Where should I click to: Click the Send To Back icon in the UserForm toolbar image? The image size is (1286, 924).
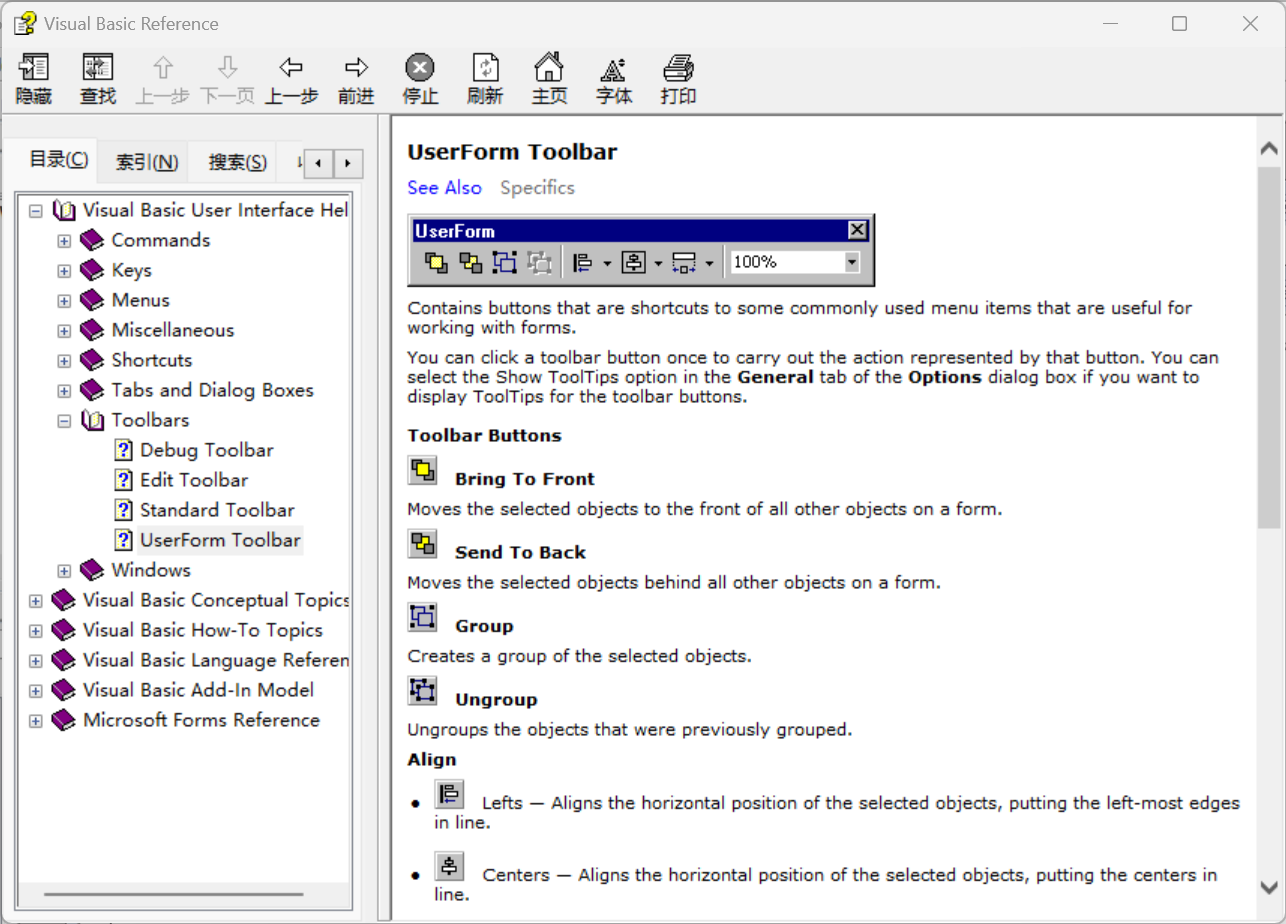[x=470, y=263]
